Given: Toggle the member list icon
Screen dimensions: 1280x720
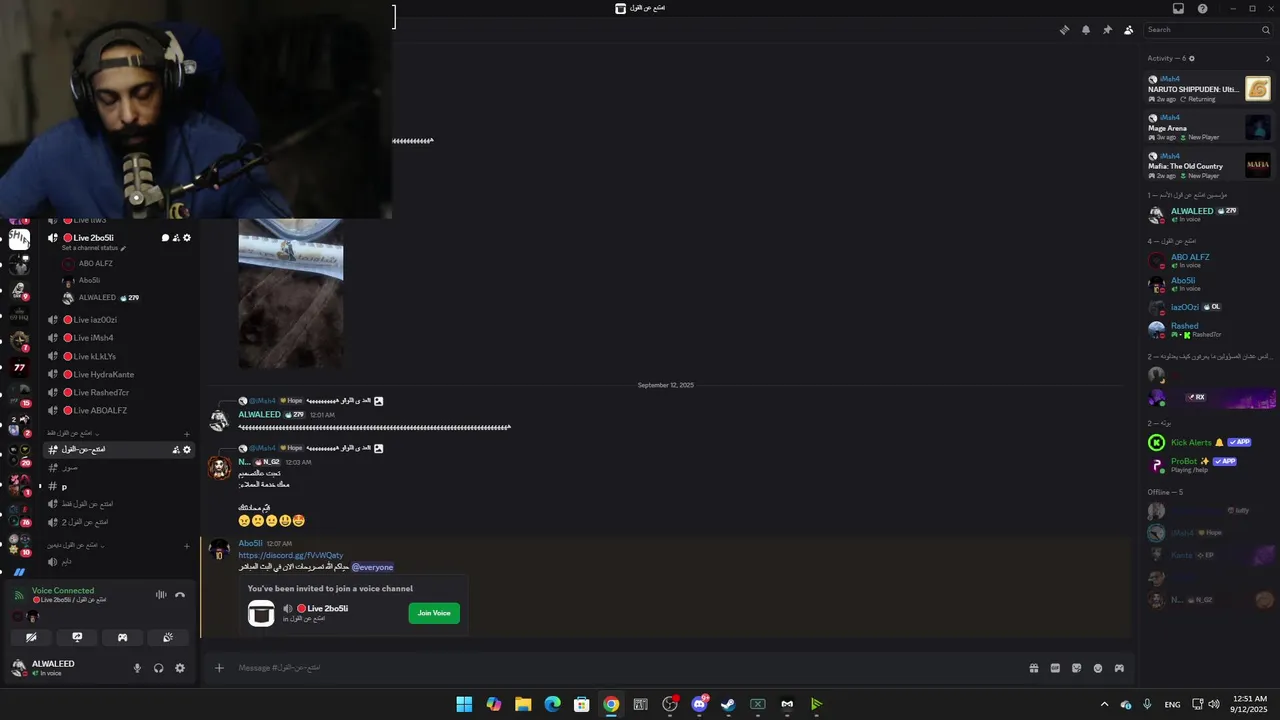Looking at the screenshot, I should coord(1129,30).
